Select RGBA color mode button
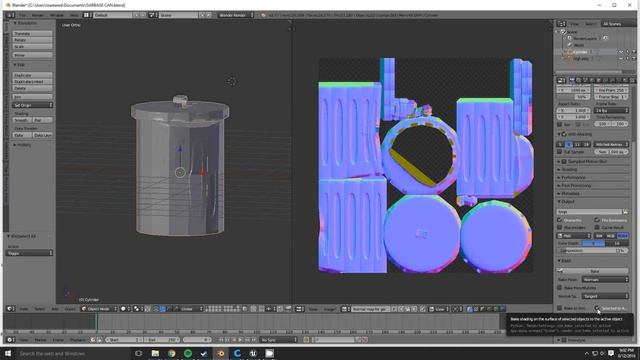The image size is (640, 360). pos(622,236)
